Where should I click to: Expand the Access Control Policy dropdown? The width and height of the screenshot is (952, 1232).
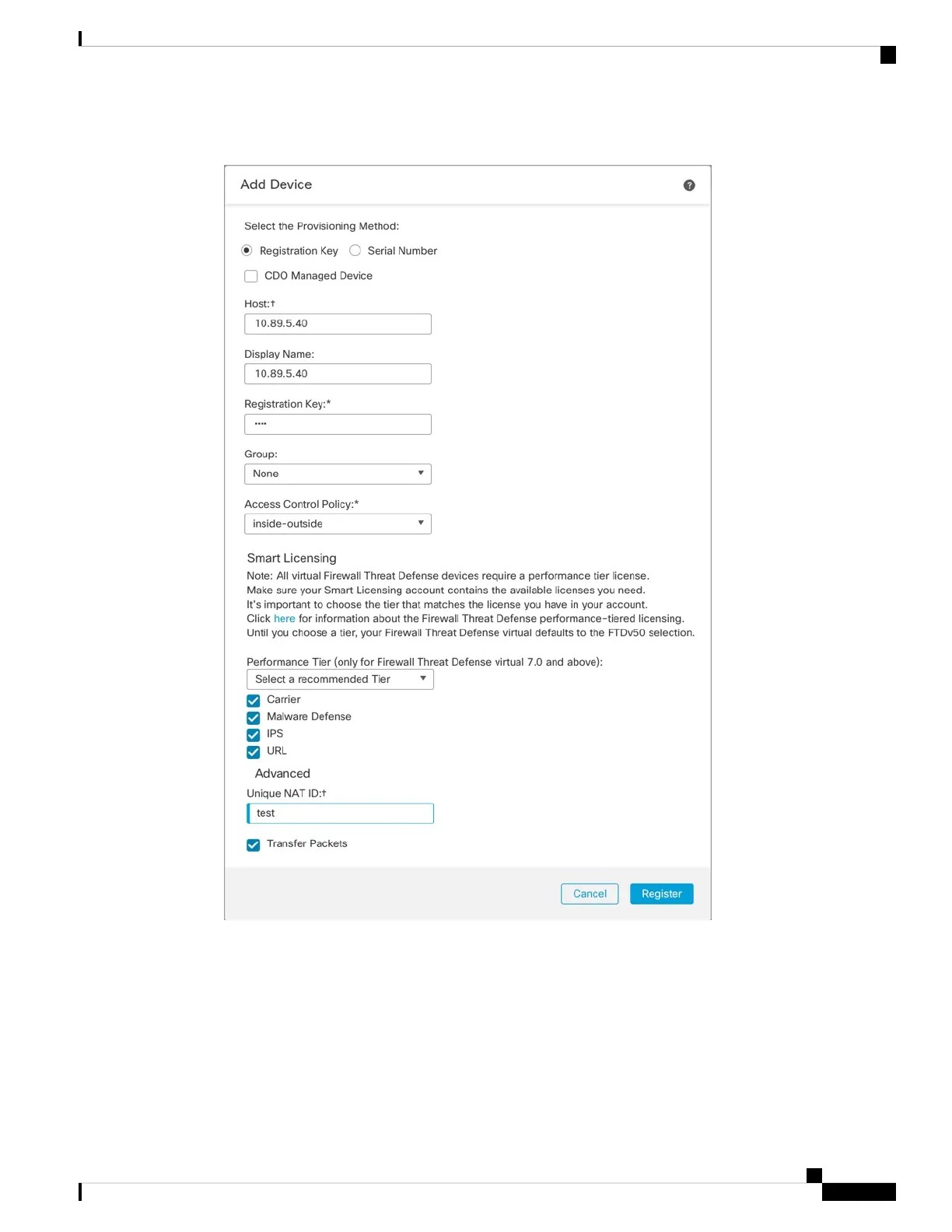click(x=338, y=524)
